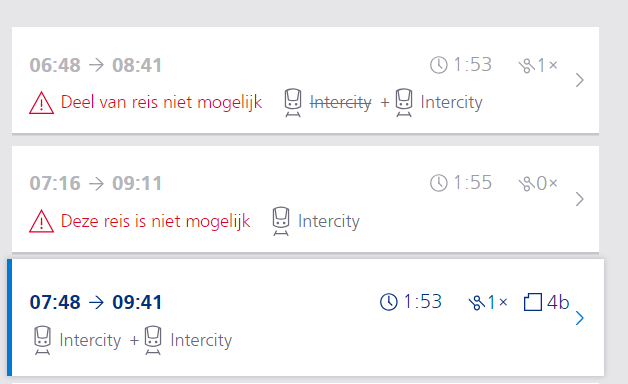This screenshot has width=628, height=384.
Task: Click the red warning triangle for 07:16 trip
Action: 41,221
